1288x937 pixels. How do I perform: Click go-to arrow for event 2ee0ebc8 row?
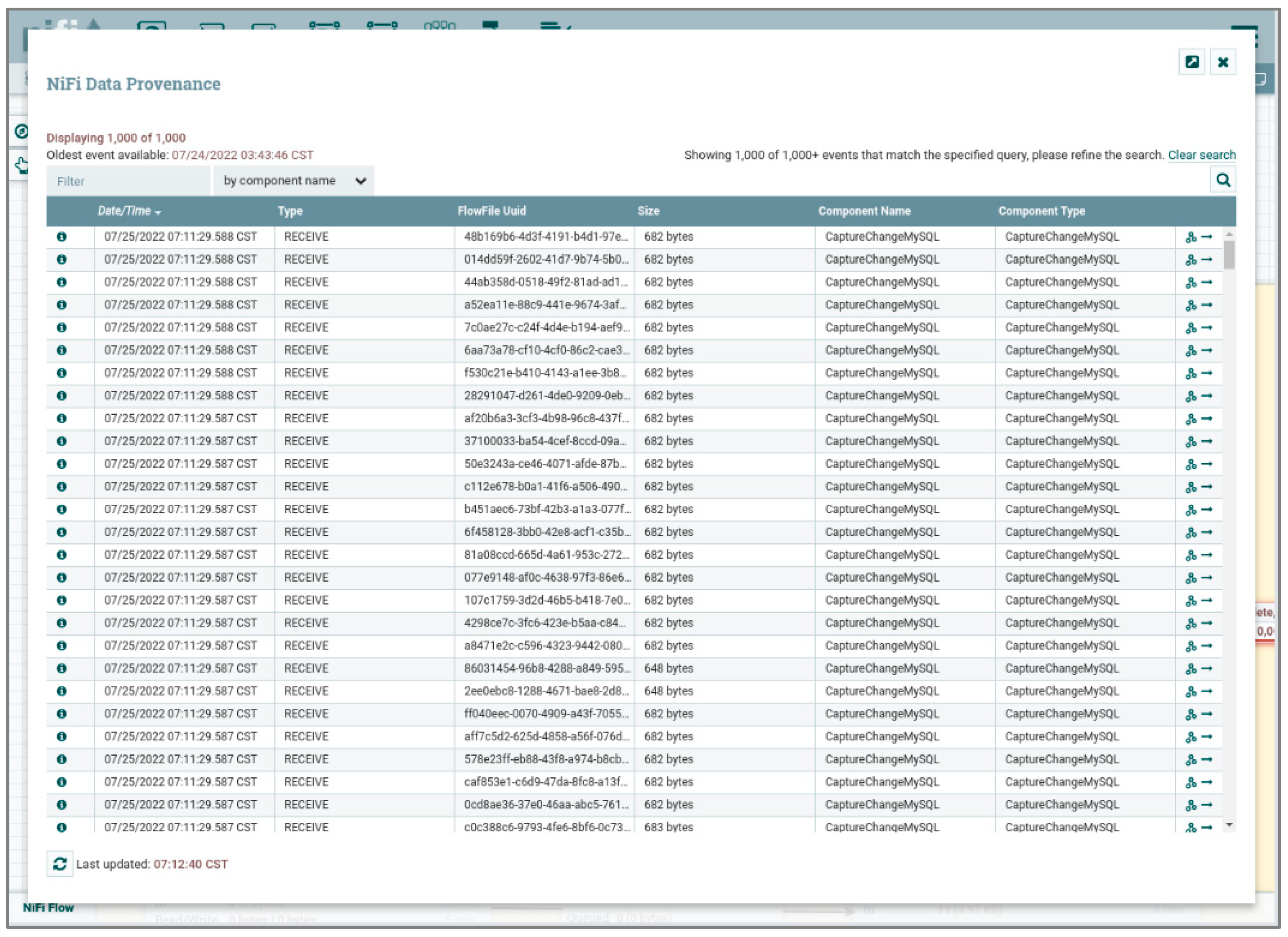1207,691
